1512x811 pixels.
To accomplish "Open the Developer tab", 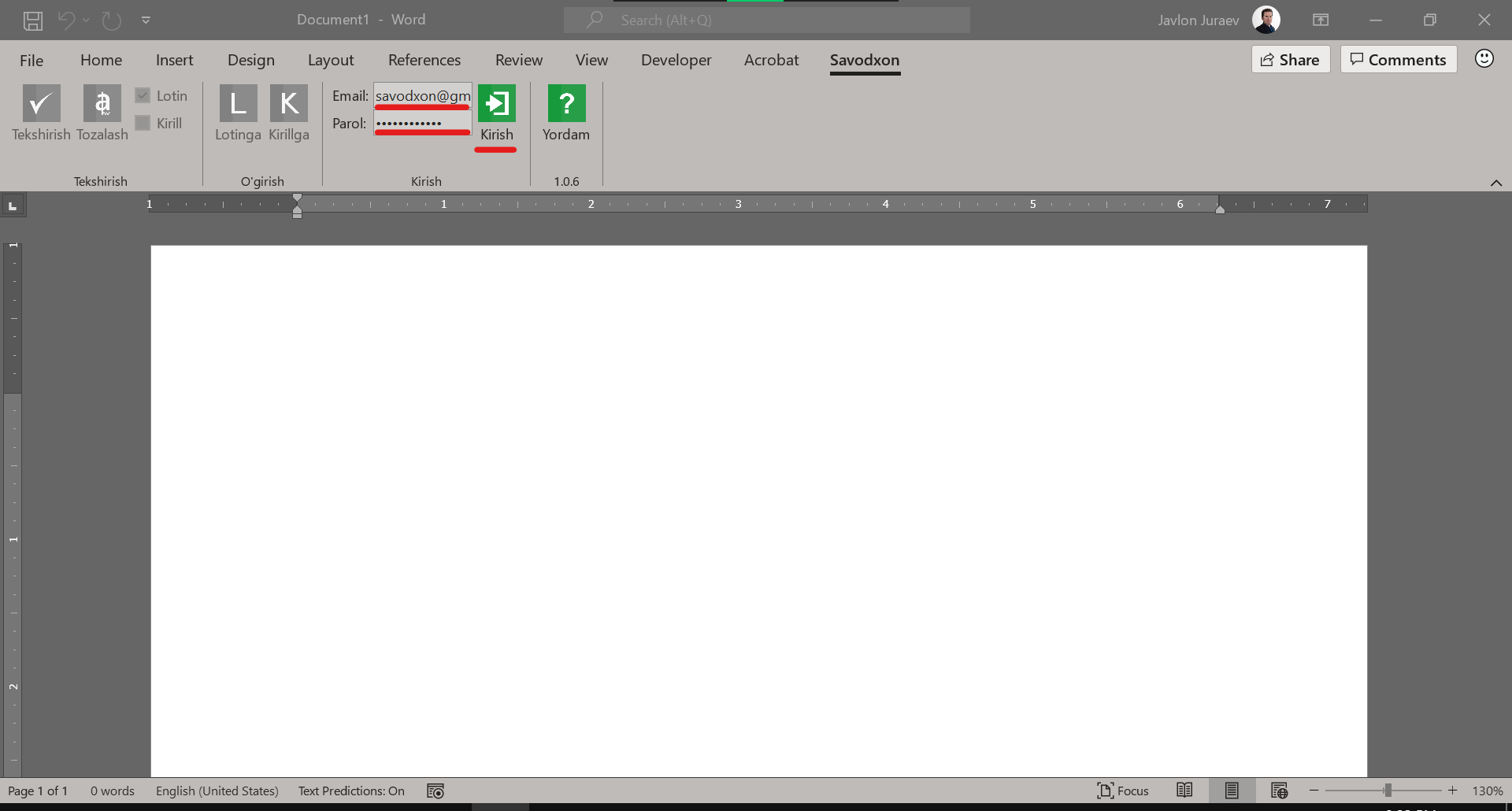I will [676, 60].
